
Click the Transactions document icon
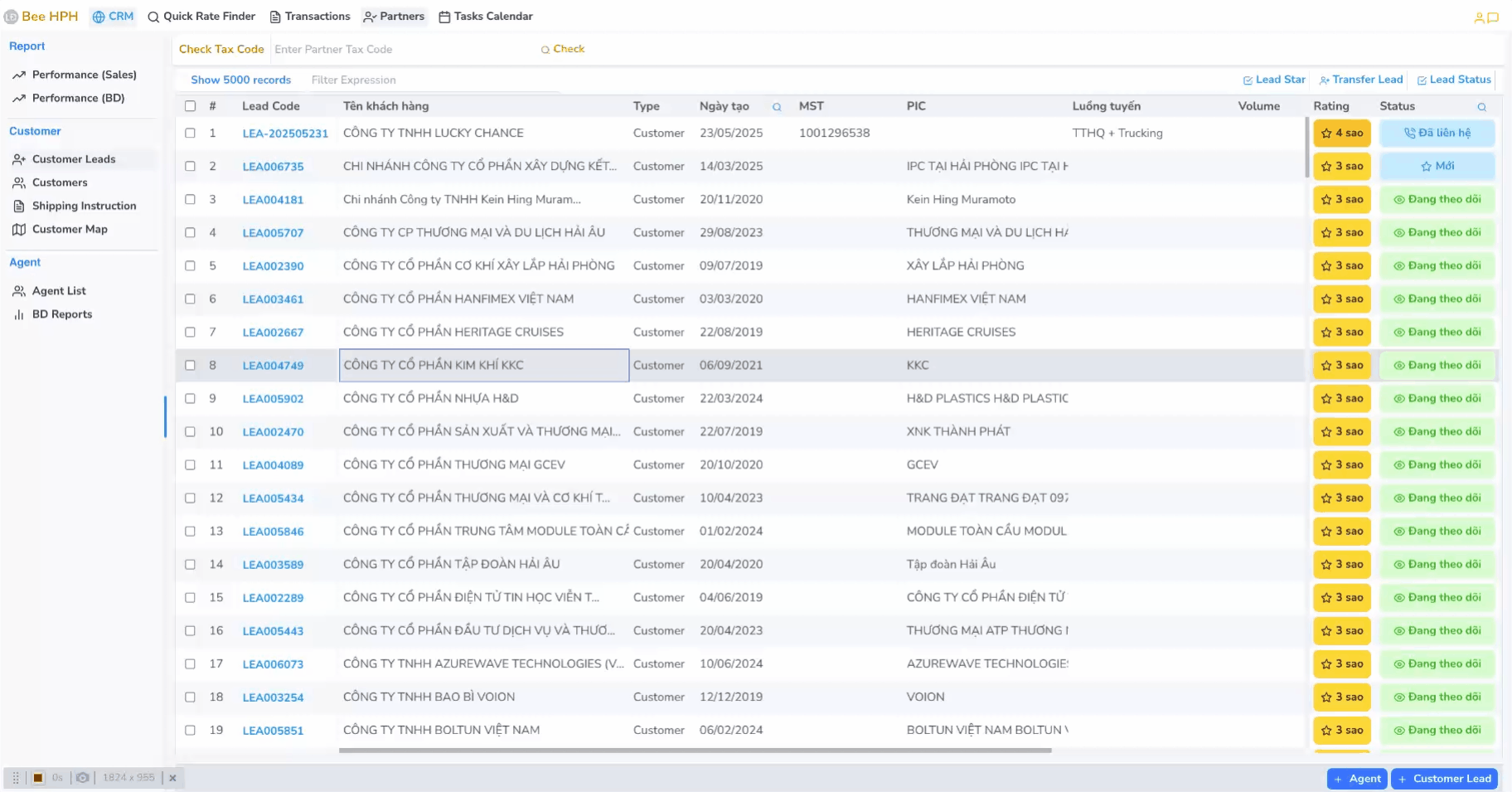point(275,17)
